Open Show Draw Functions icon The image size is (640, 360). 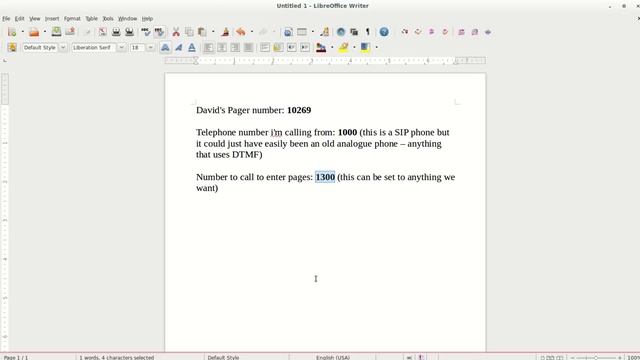(324, 32)
